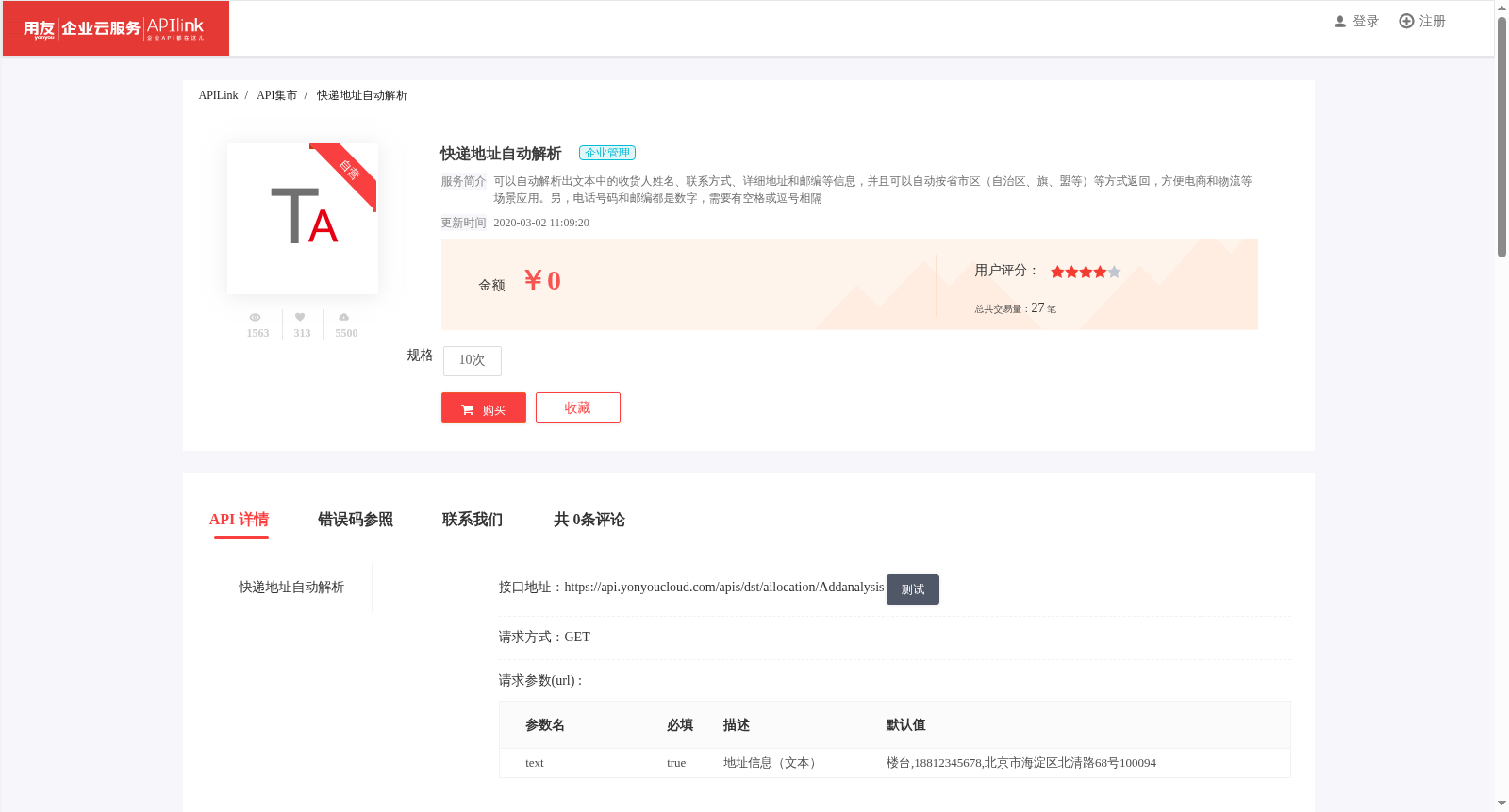Click the vertical page scrollbar thumb

pos(1501,137)
